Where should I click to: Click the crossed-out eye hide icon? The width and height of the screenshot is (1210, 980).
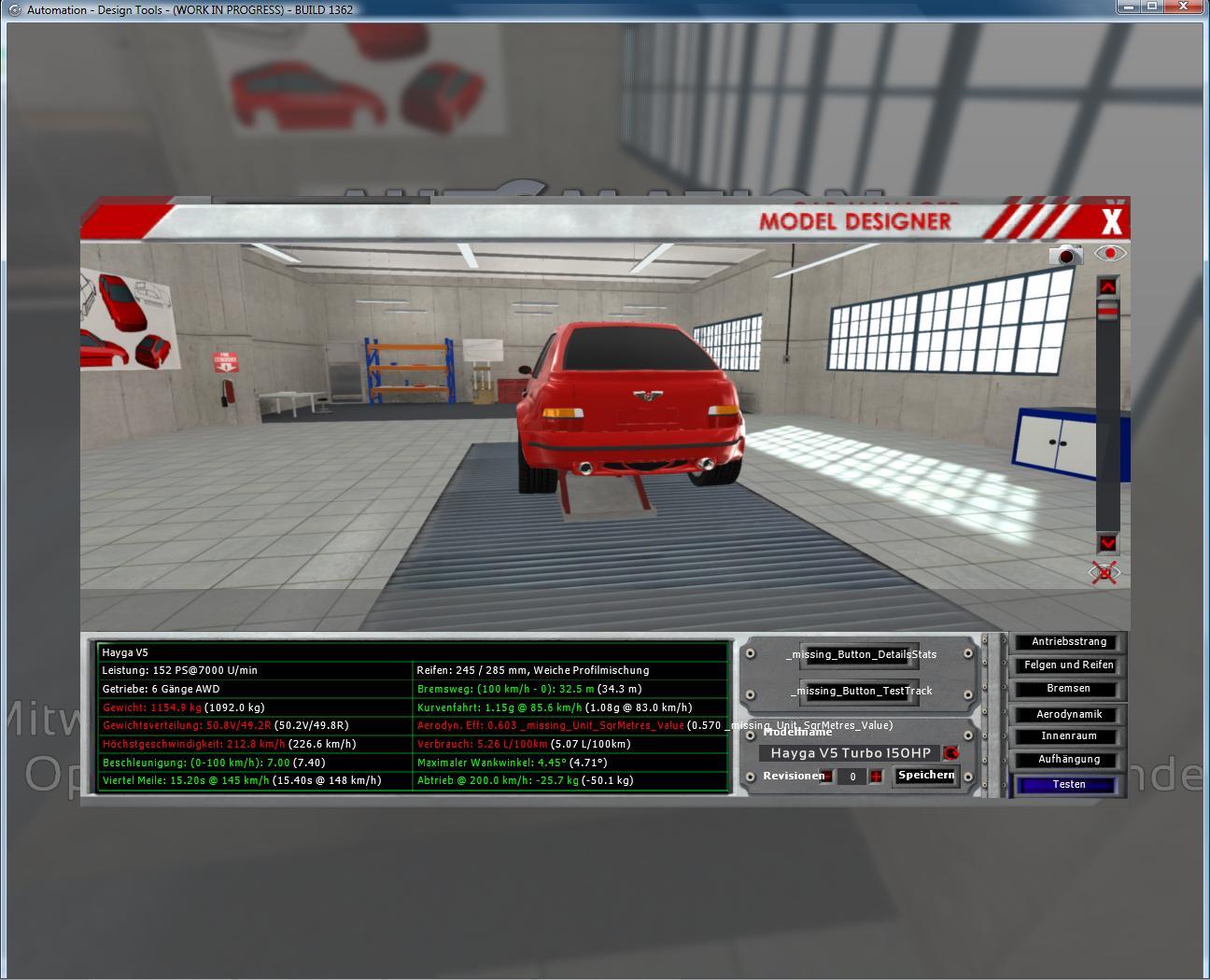coord(1104,572)
